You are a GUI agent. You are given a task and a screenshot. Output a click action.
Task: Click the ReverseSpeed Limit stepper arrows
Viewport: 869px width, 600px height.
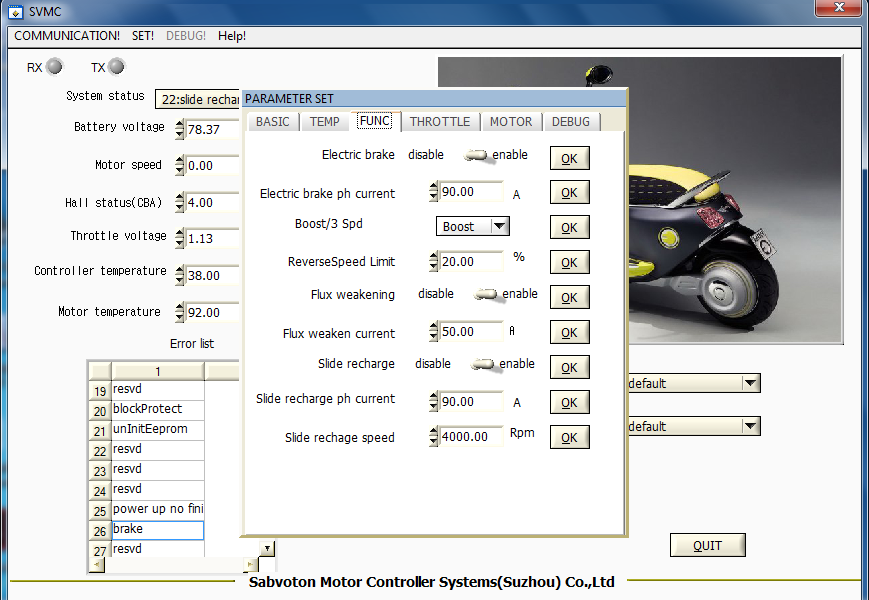433,262
